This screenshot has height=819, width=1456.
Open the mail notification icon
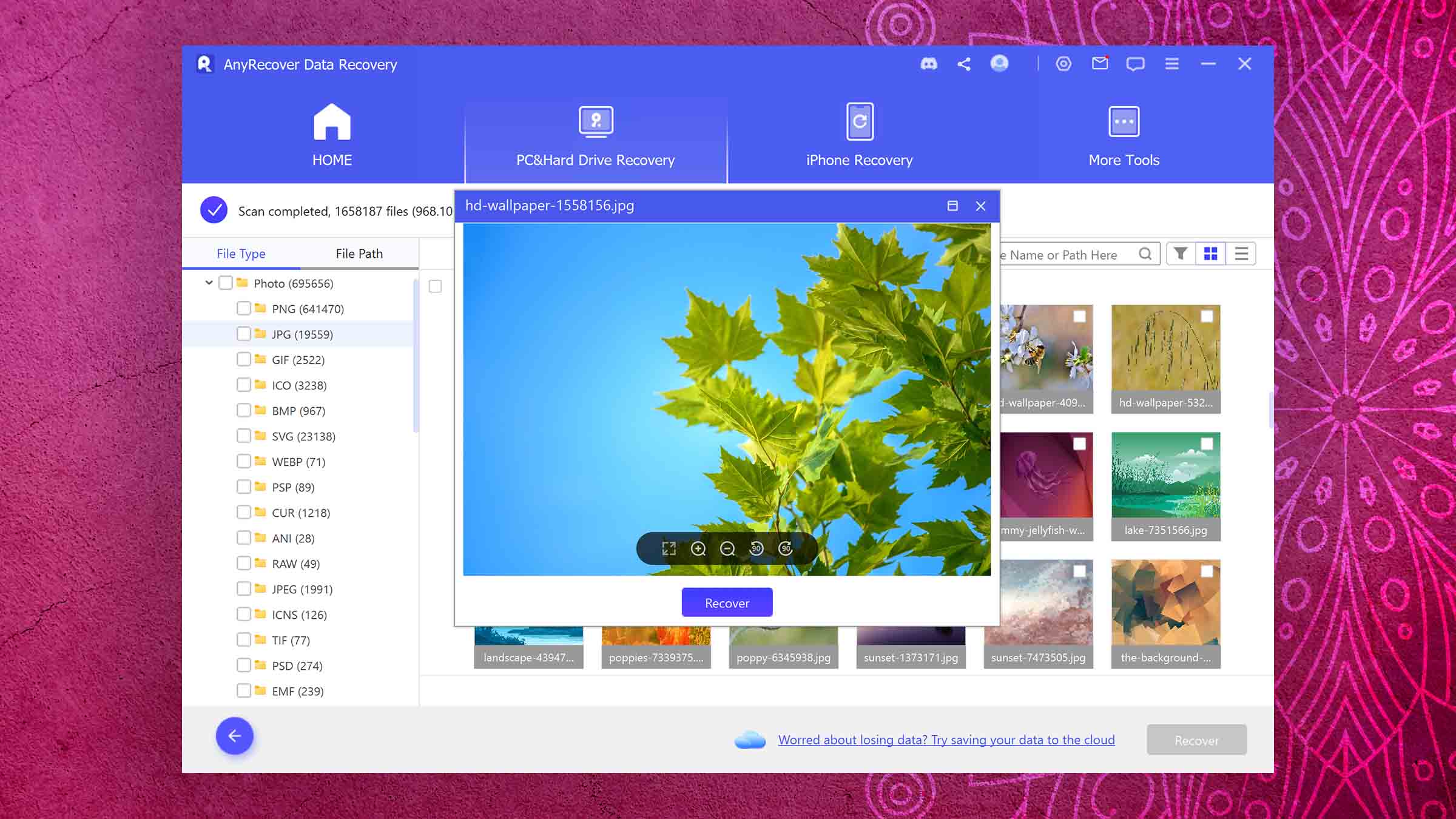coord(1100,63)
